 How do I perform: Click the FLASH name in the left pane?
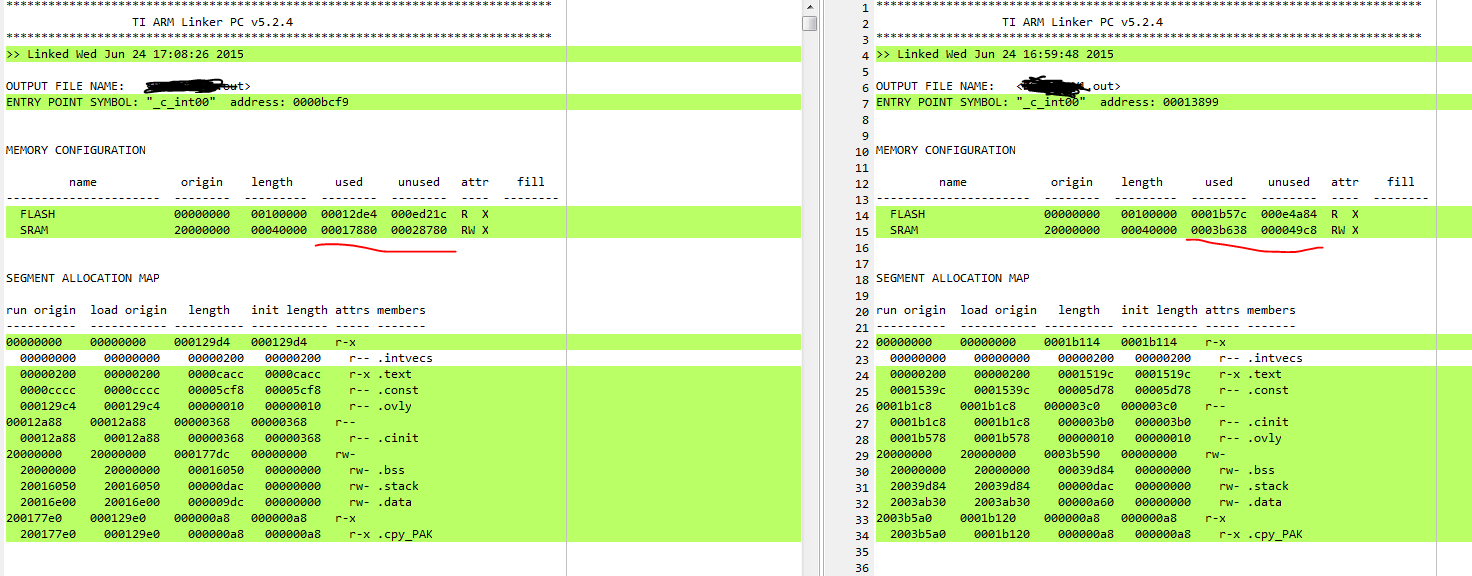pyautogui.click(x=38, y=214)
